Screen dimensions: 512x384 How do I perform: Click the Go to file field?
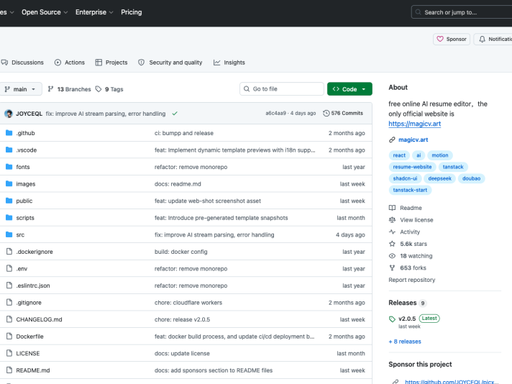(282, 89)
